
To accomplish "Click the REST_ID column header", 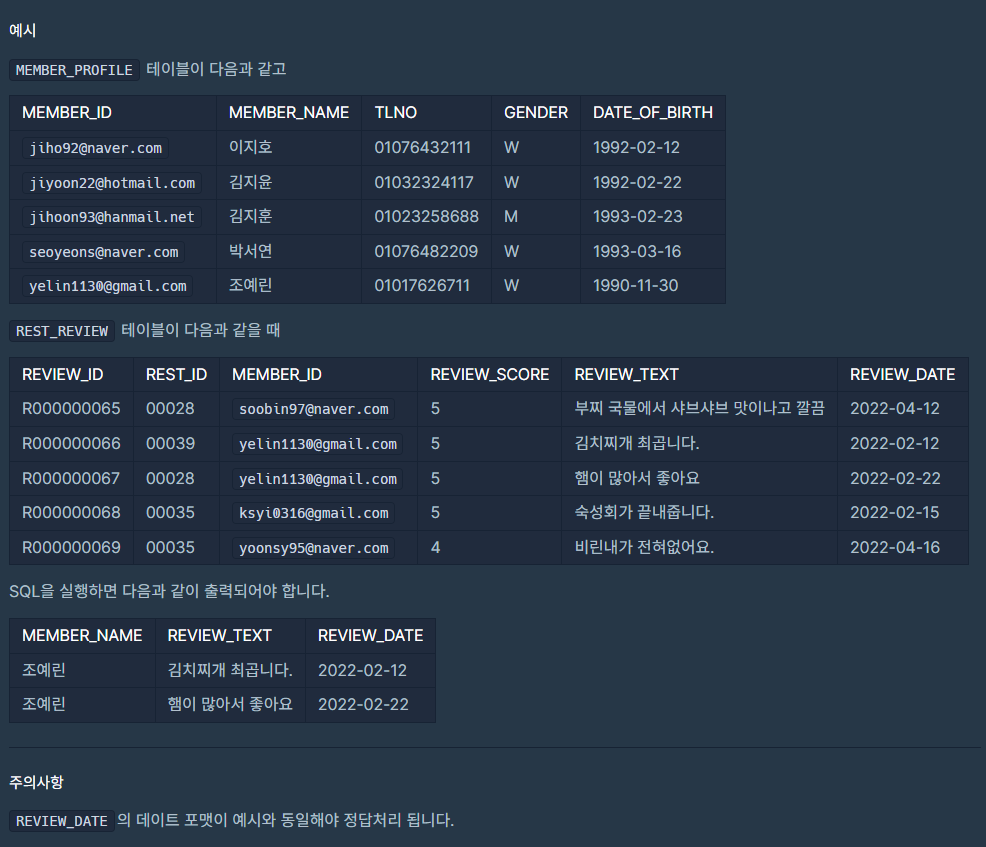I will click(x=176, y=375).
